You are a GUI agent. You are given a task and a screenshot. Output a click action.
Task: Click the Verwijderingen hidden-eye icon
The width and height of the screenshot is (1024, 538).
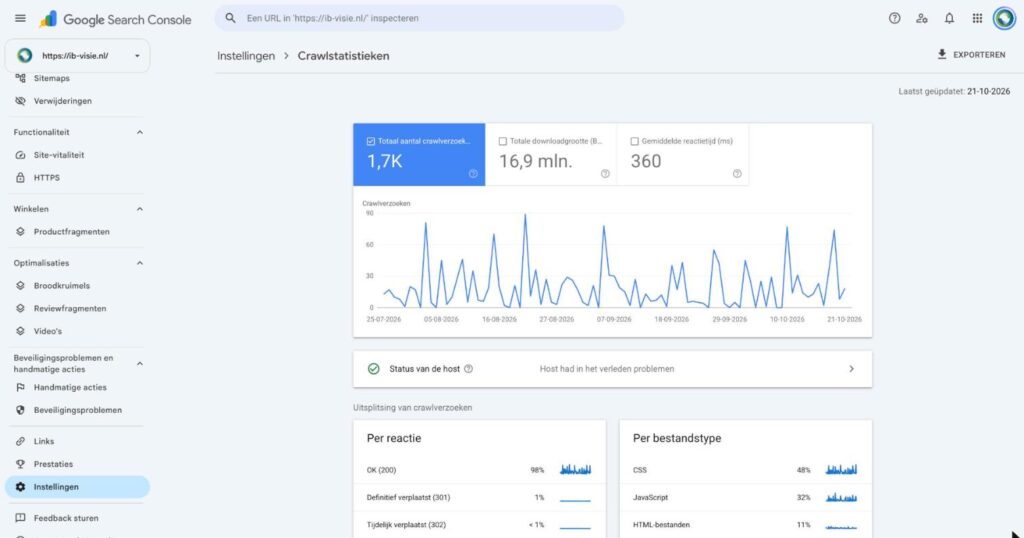pos(20,101)
